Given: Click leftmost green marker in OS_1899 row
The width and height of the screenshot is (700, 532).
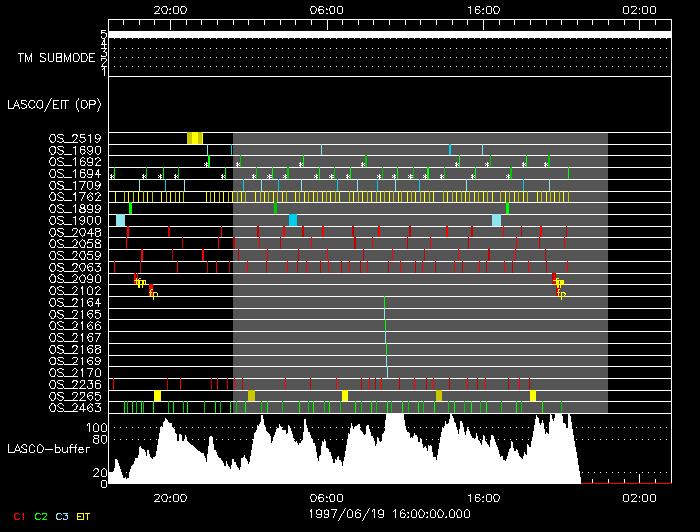Looking at the screenshot, I should (130, 208).
